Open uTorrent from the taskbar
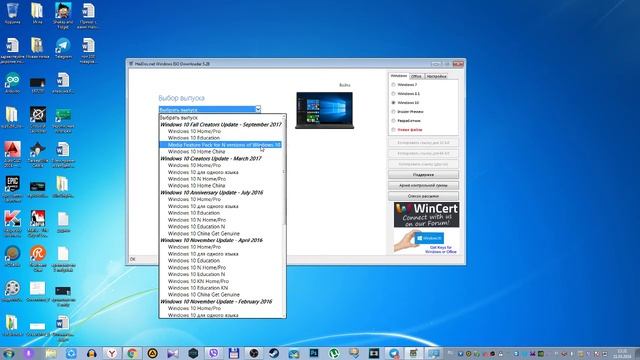 tap(334, 353)
